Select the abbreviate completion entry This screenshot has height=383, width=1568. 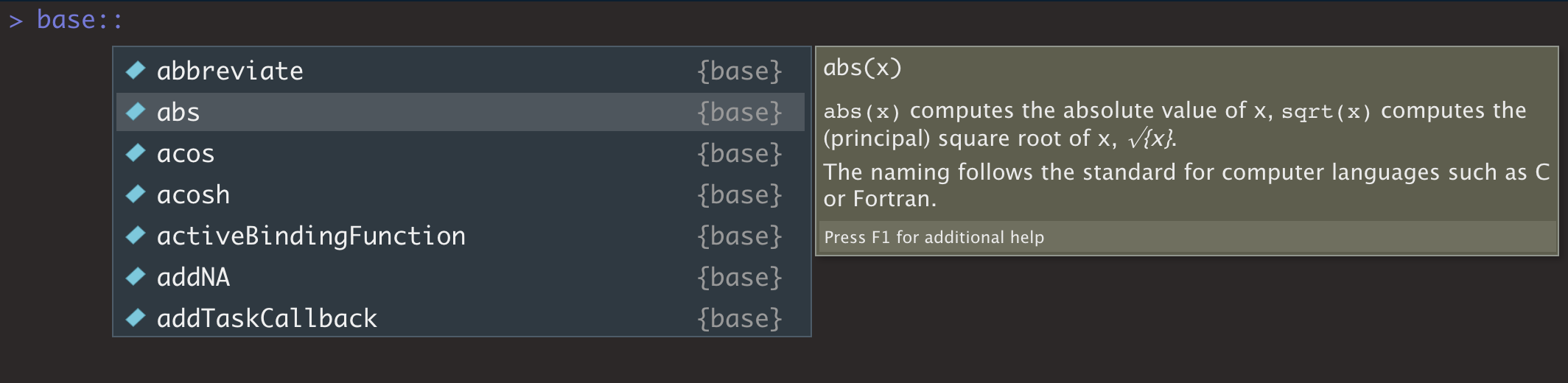[230, 71]
